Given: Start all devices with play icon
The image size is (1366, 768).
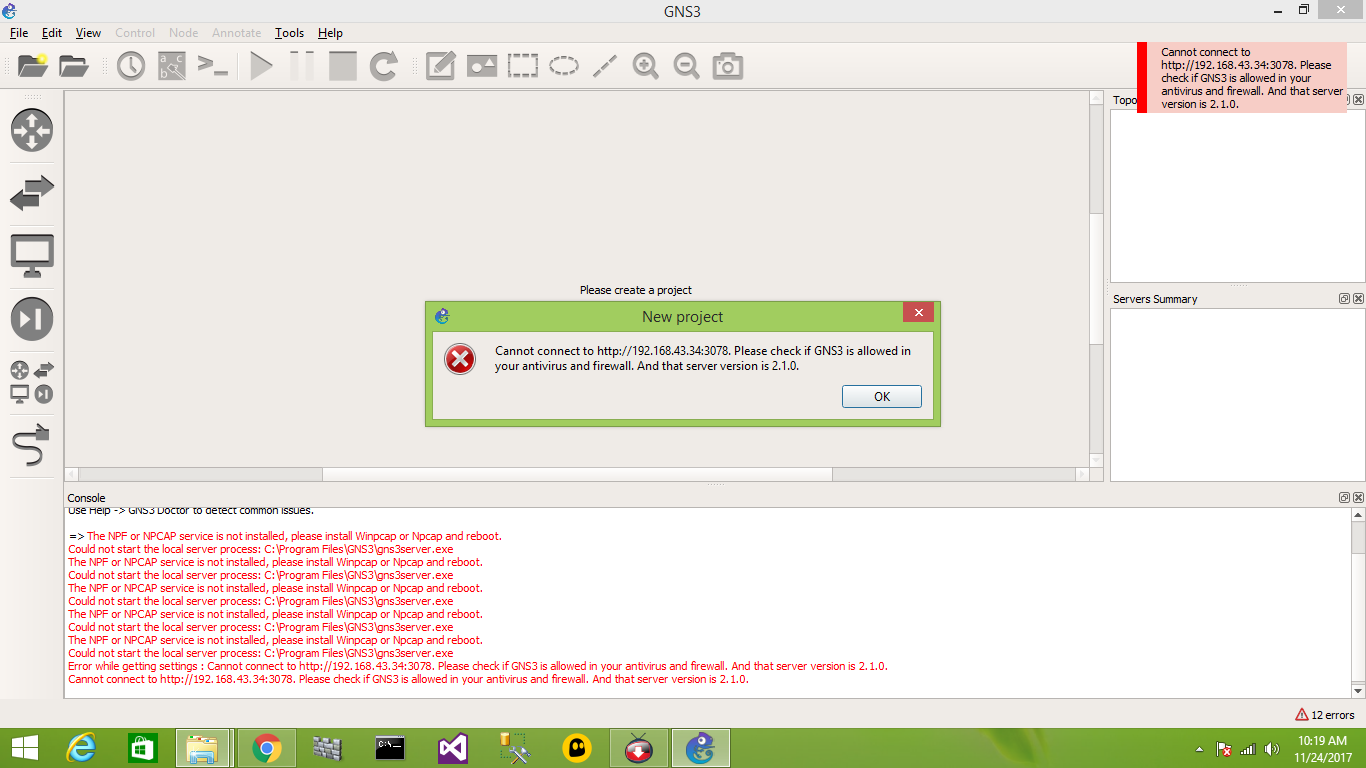Looking at the screenshot, I should (261, 66).
